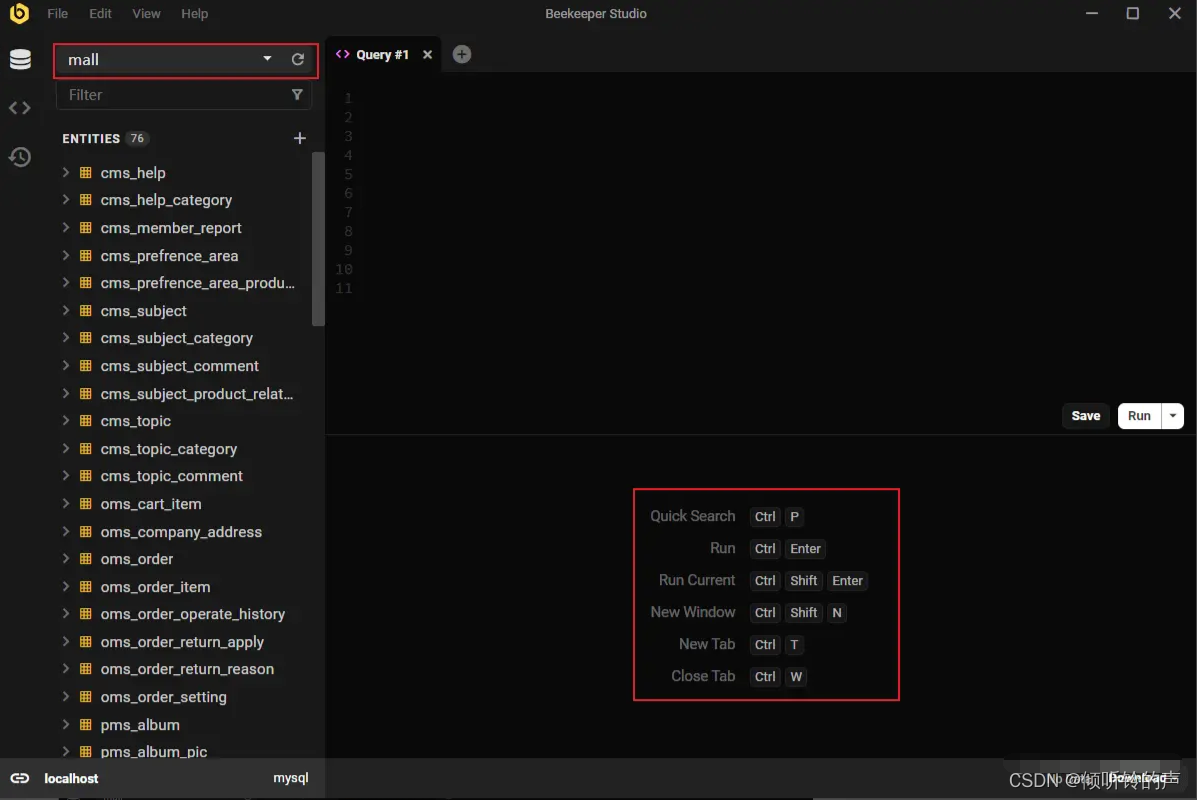Click the cms_topic table icon
Screen dimensions: 1197x800
pos(86,421)
